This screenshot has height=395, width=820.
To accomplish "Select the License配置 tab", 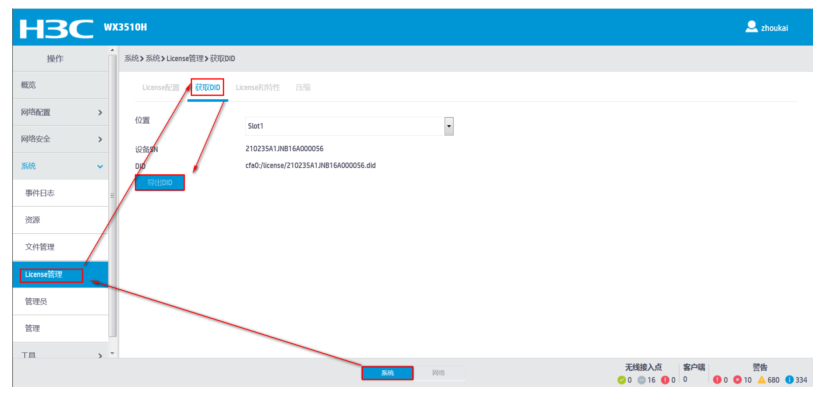I will (x=161, y=87).
